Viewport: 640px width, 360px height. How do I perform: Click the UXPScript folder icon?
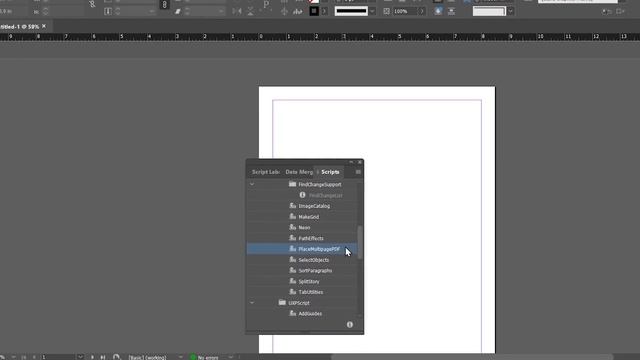coord(282,303)
